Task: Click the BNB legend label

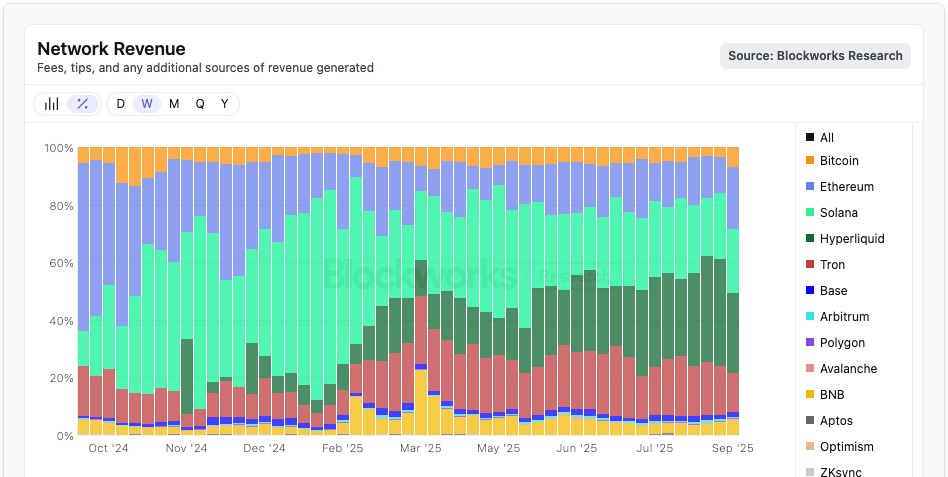Action: 832,395
